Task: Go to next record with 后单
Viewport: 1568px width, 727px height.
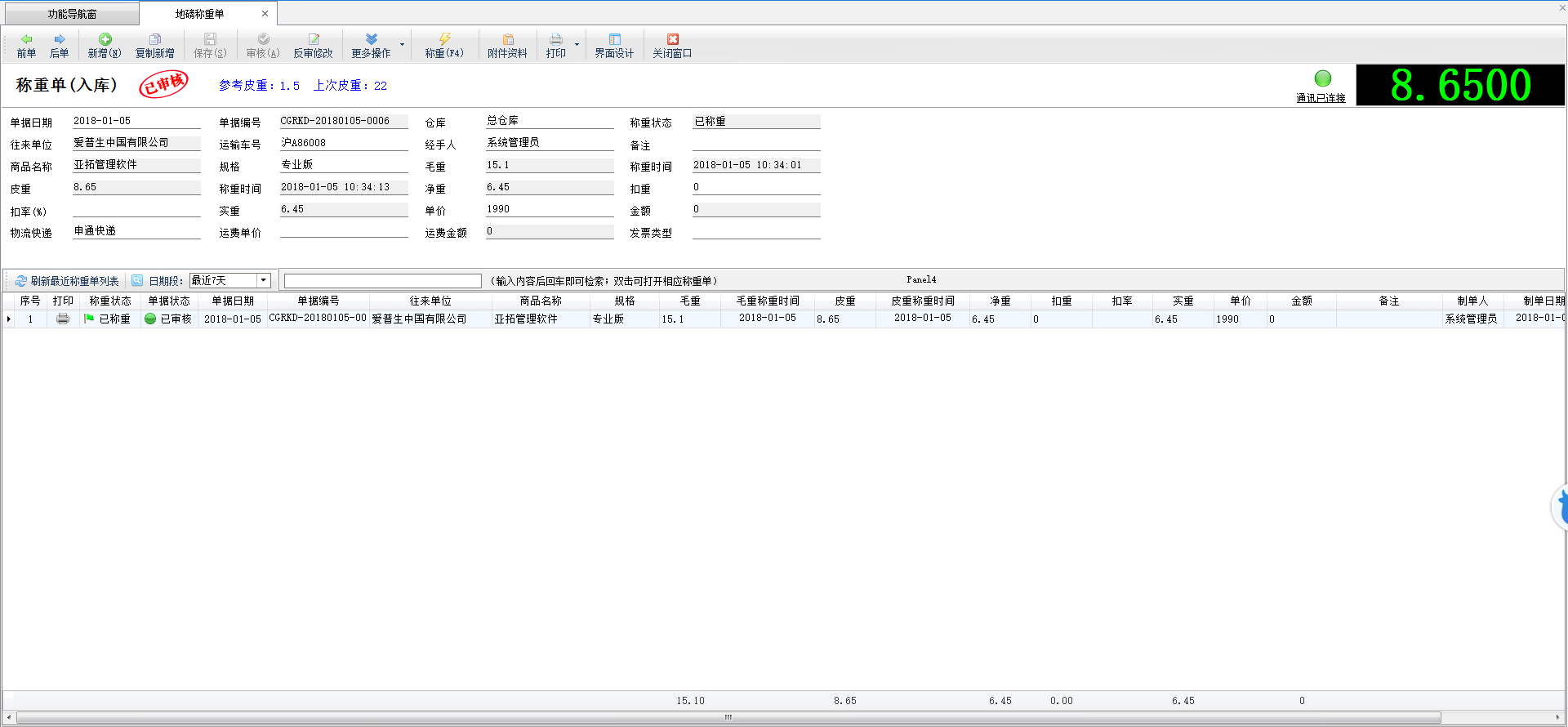Action: click(x=59, y=46)
